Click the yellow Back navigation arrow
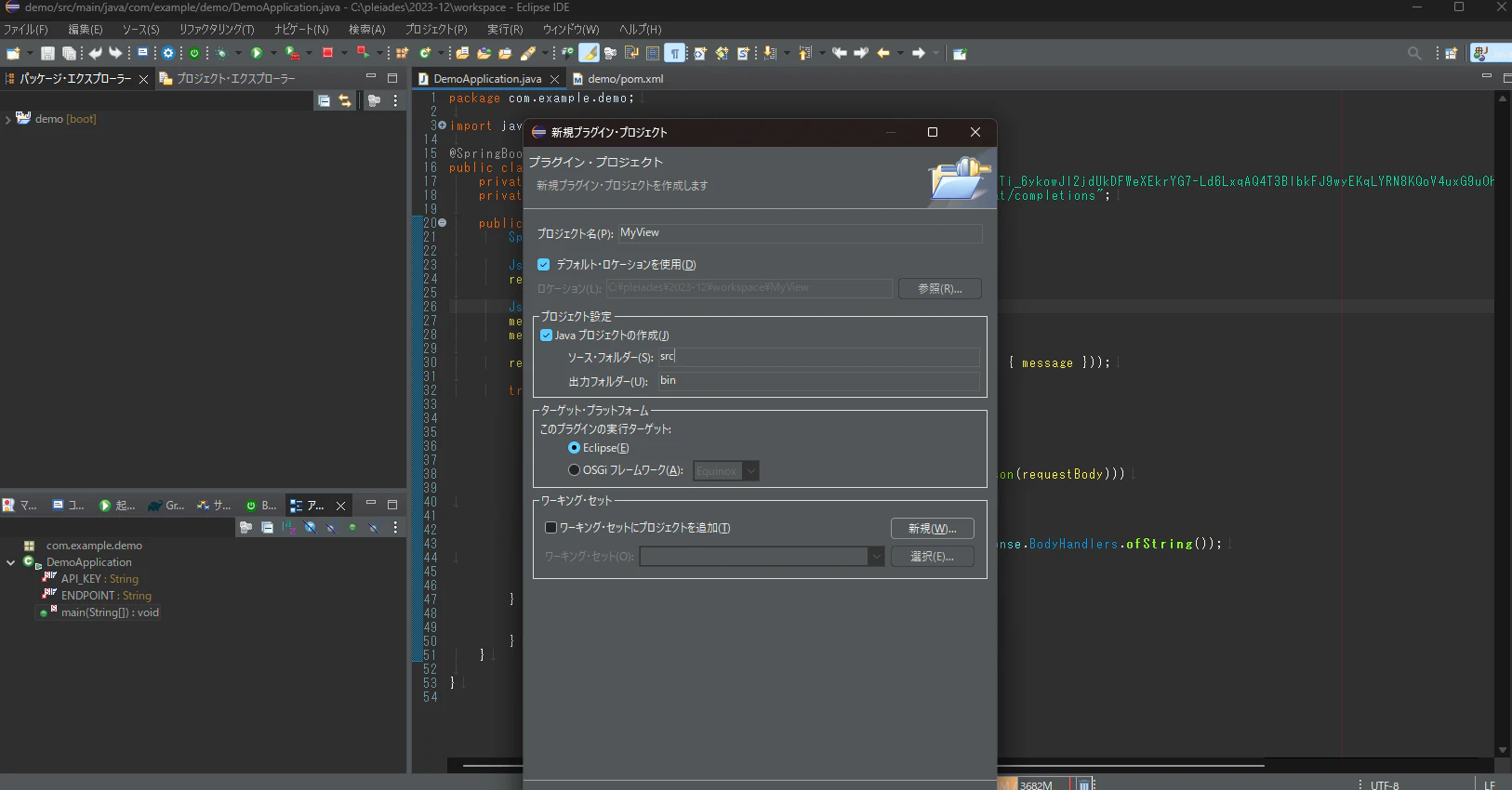Viewport: 1512px width, 790px height. click(883, 53)
